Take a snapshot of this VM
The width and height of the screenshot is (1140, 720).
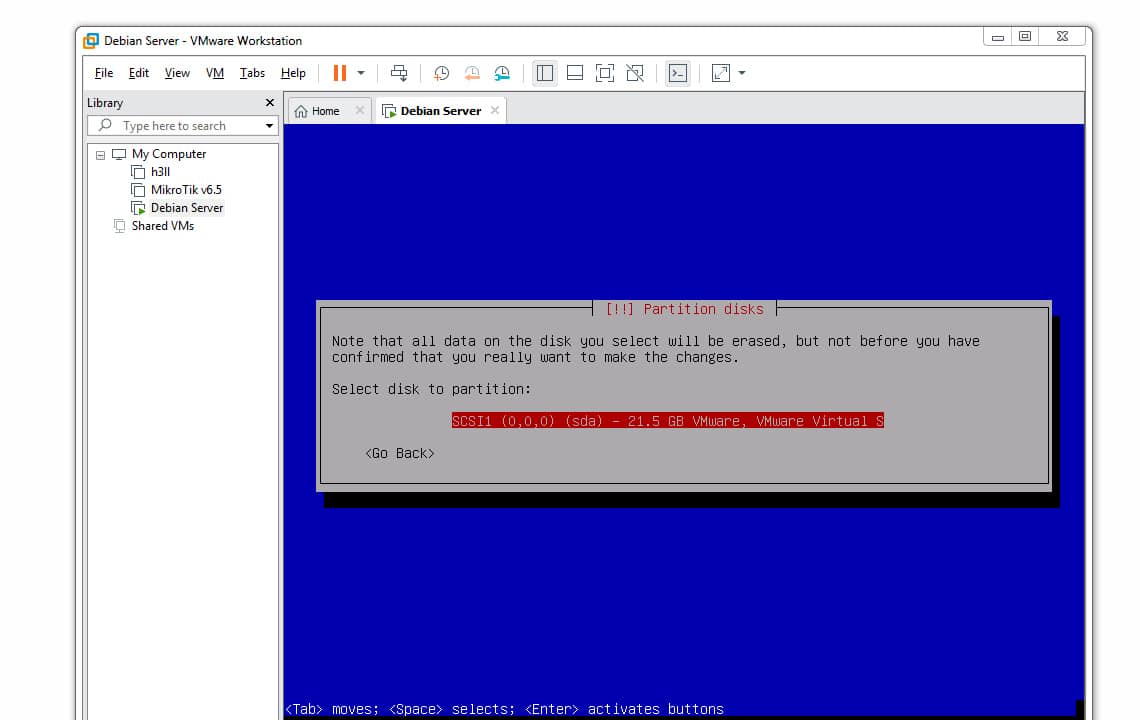pyautogui.click(x=441, y=73)
